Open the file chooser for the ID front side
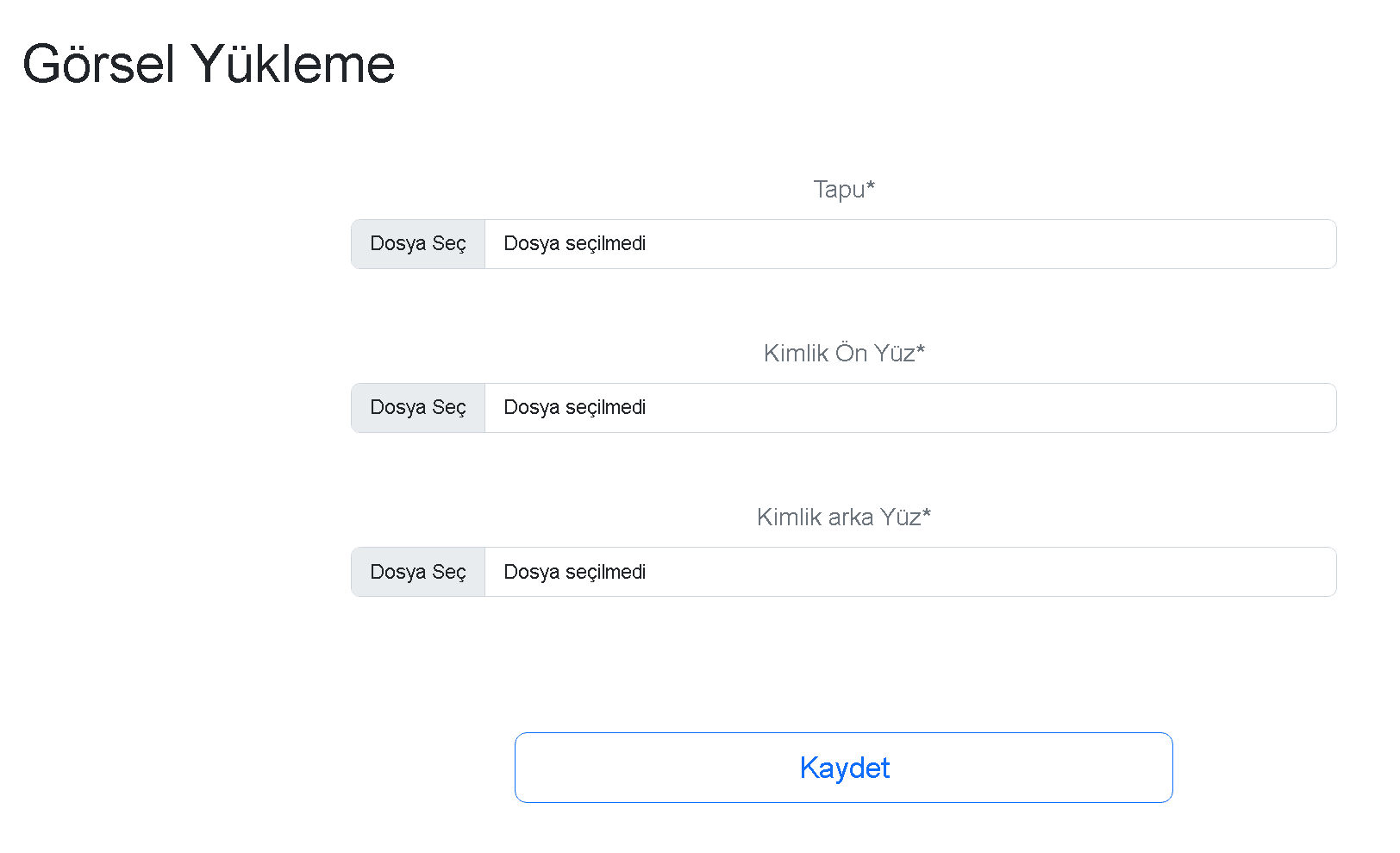 point(418,408)
